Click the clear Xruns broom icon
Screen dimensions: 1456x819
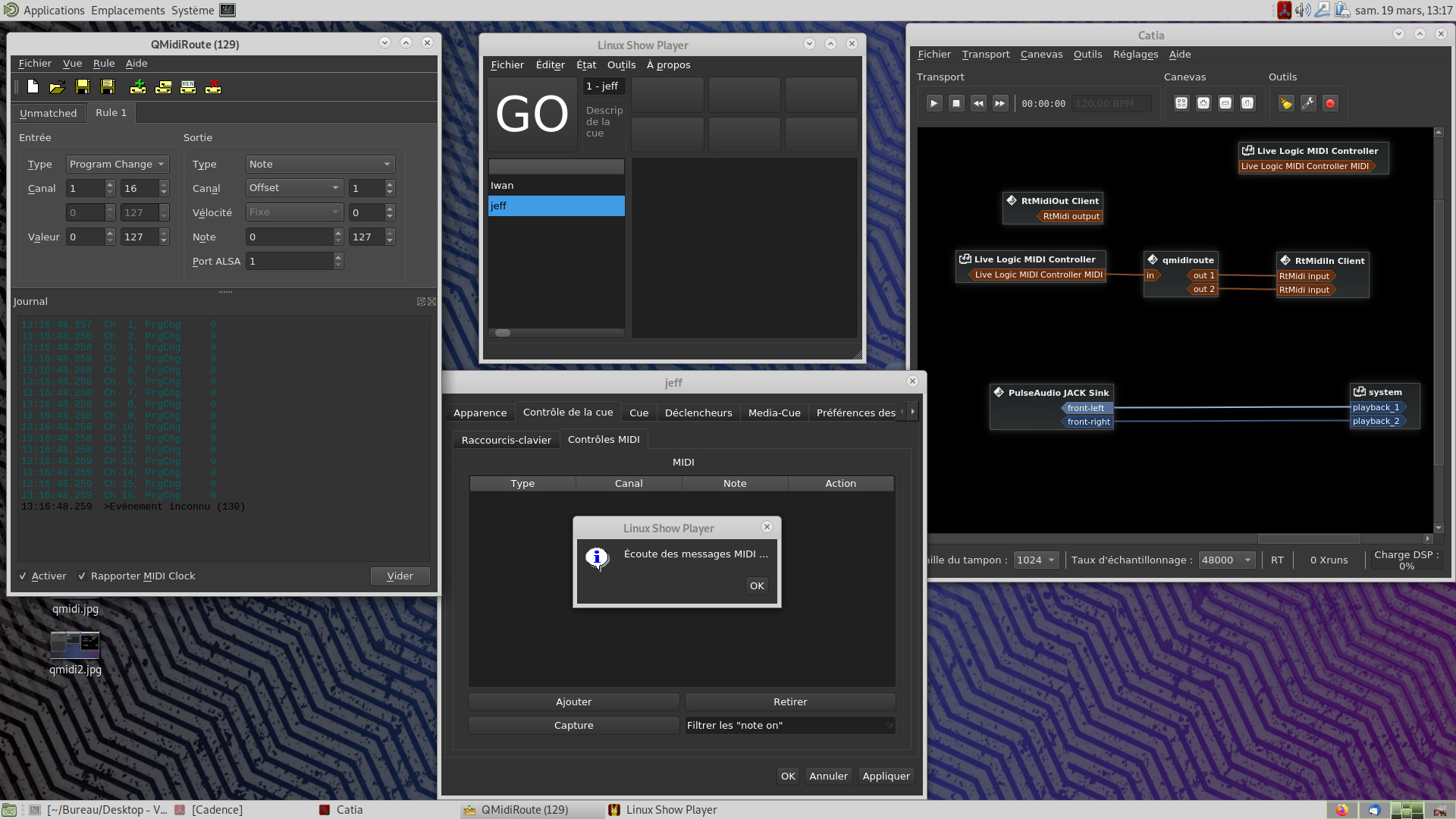(x=1286, y=103)
